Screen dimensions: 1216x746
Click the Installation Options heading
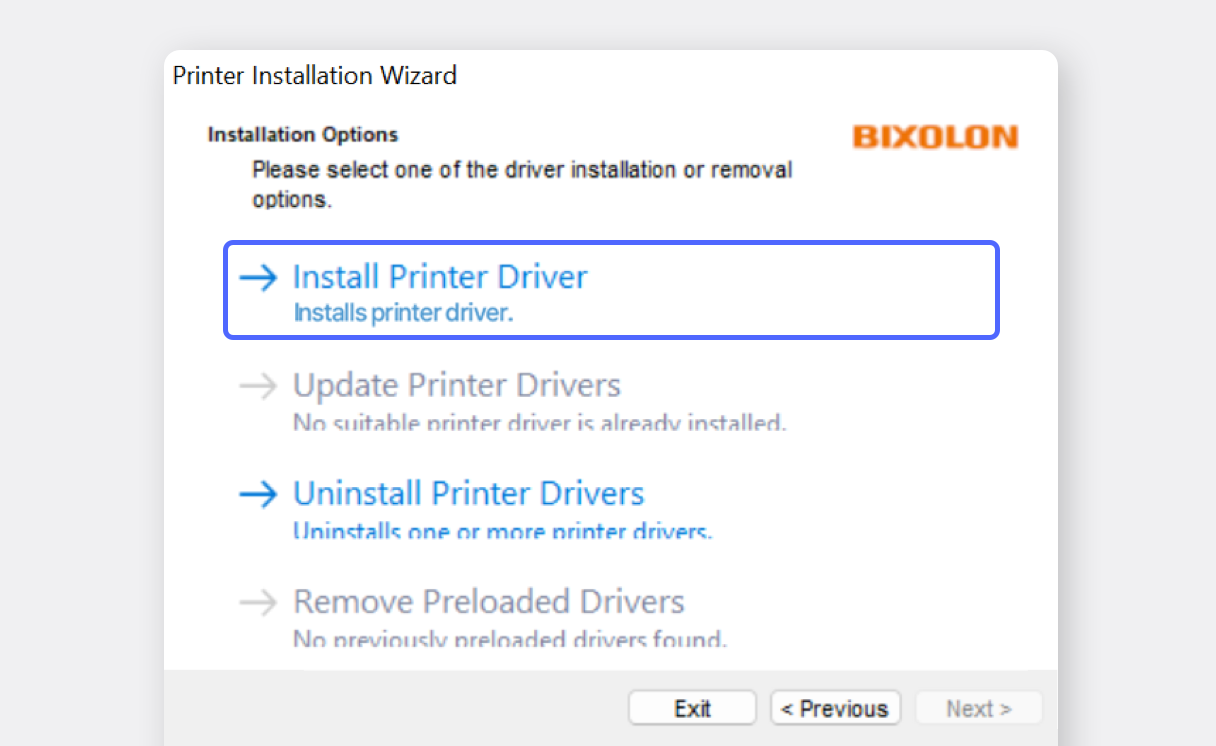[x=303, y=134]
